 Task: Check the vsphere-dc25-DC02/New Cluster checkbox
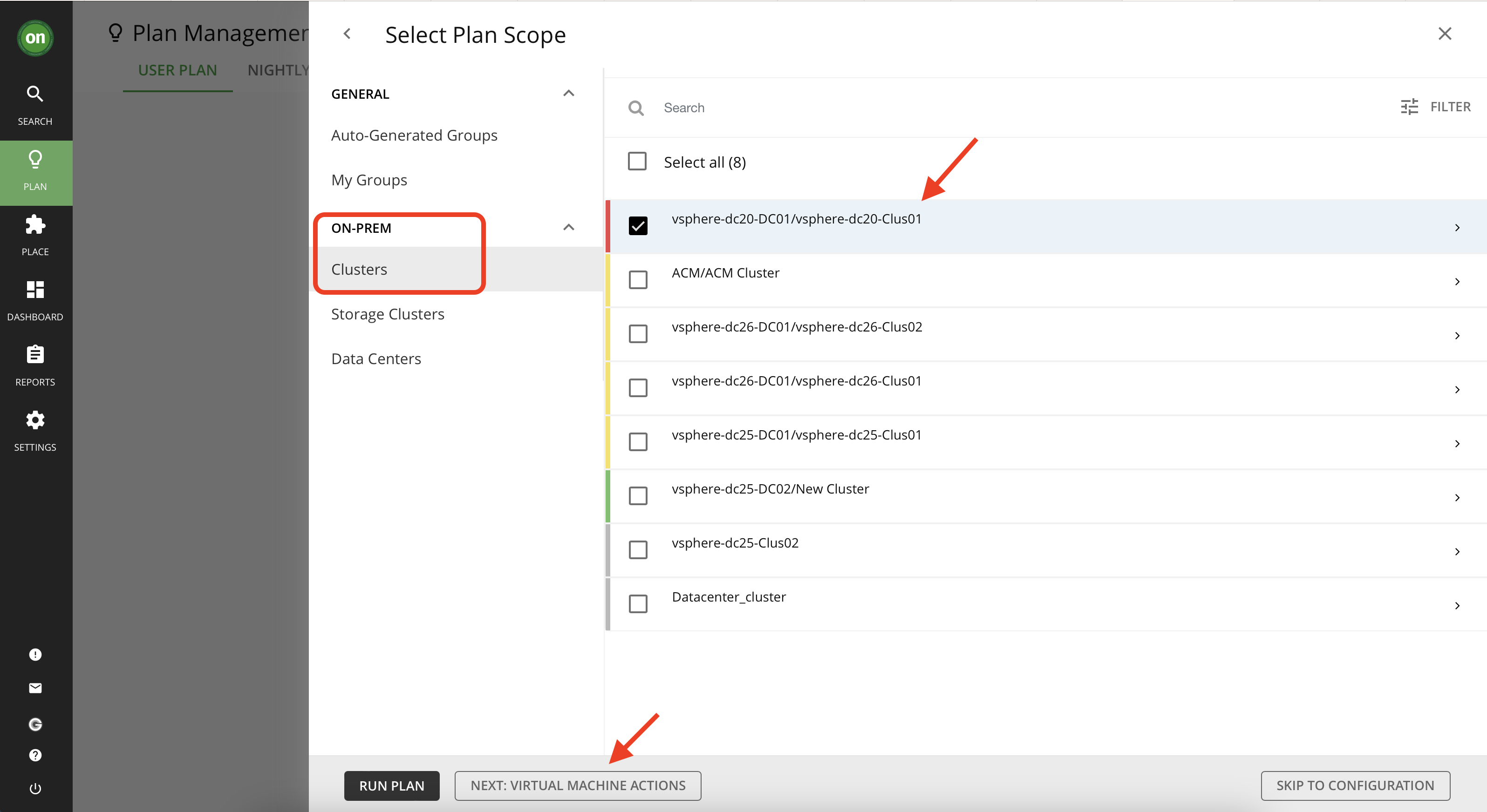pyautogui.click(x=638, y=496)
